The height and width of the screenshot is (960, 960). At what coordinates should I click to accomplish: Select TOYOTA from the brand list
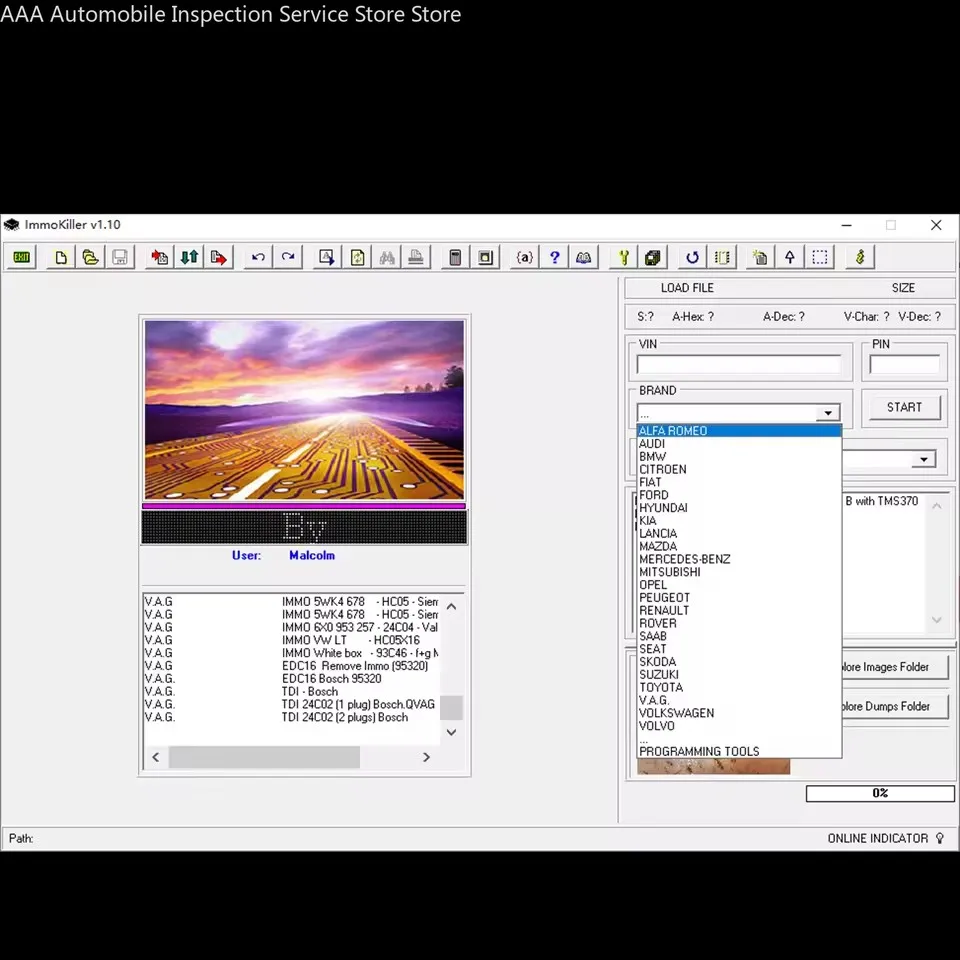tap(739, 688)
